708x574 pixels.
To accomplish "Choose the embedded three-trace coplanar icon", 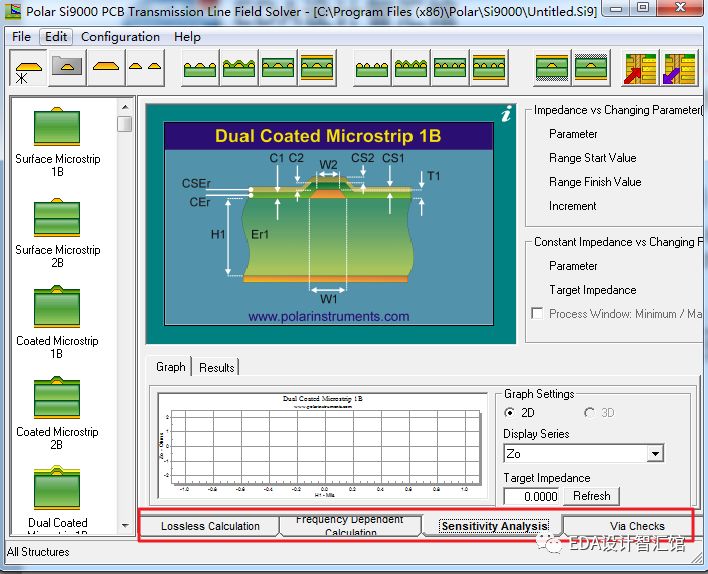I will tap(278, 69).
